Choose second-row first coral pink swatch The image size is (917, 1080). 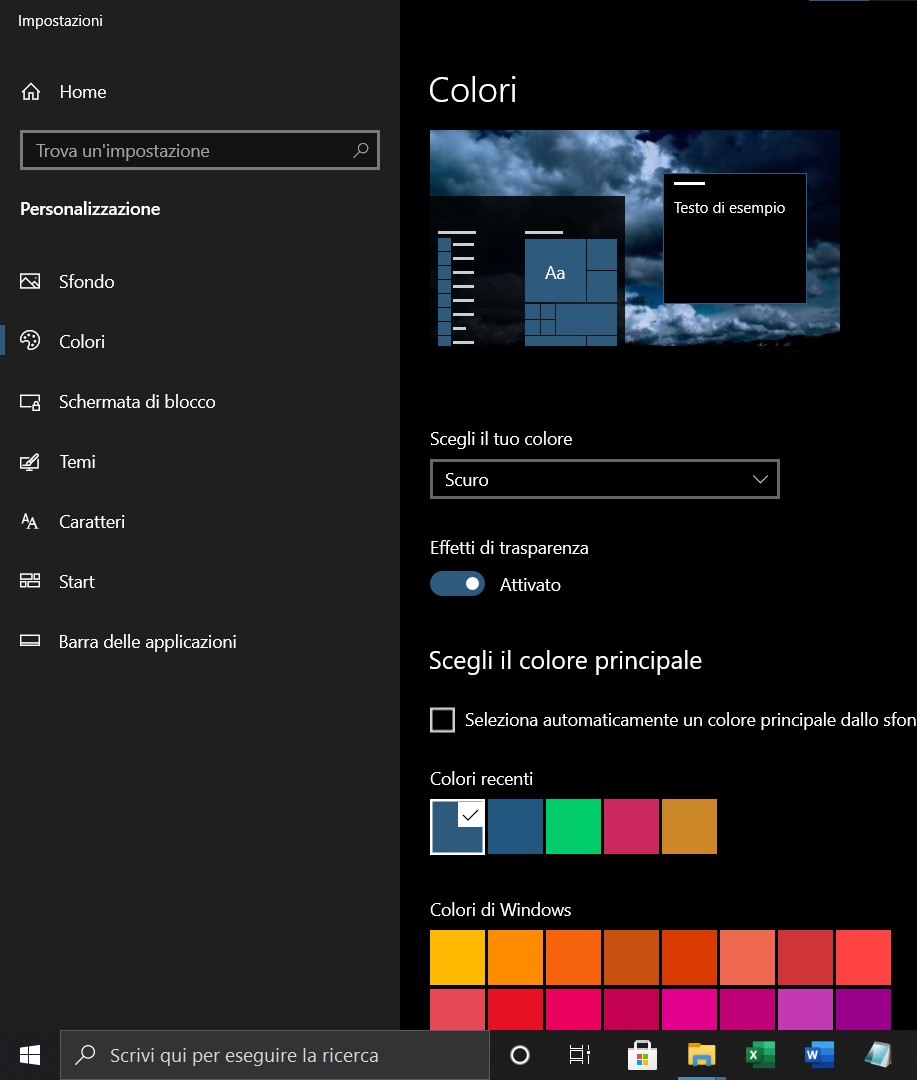click(x=457, y=1010)
